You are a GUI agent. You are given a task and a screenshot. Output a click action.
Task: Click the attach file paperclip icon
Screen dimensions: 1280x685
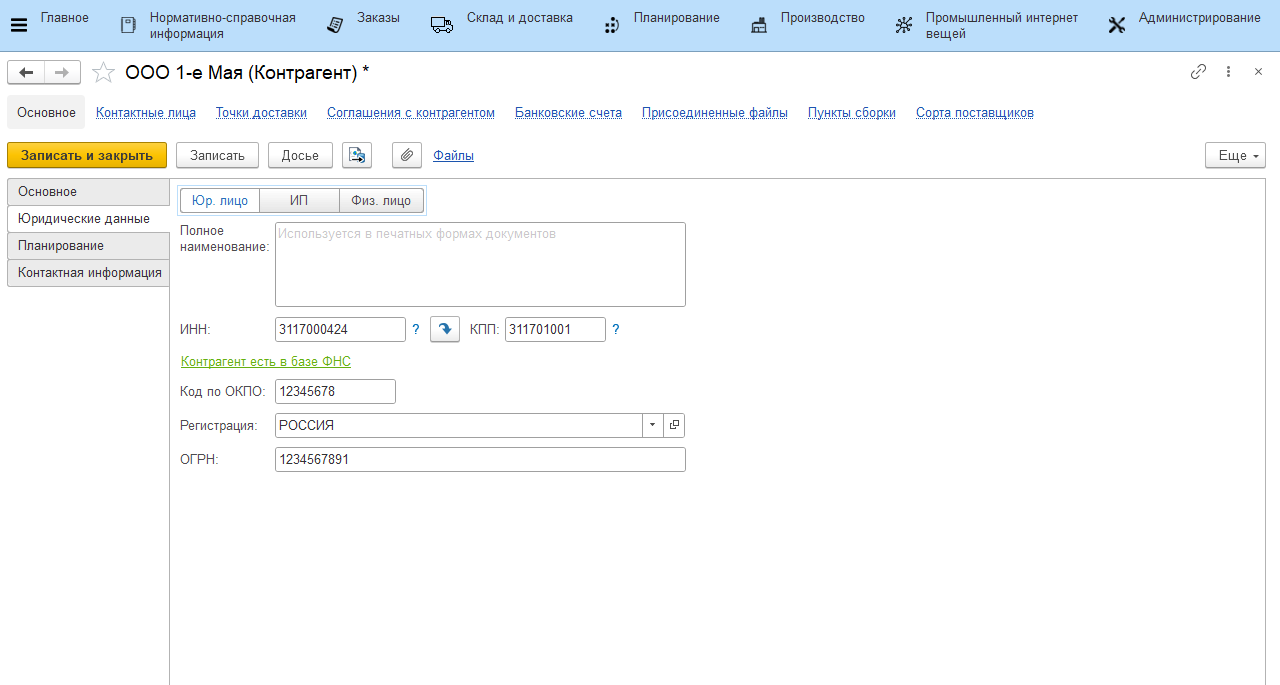(x=406, y=155)
